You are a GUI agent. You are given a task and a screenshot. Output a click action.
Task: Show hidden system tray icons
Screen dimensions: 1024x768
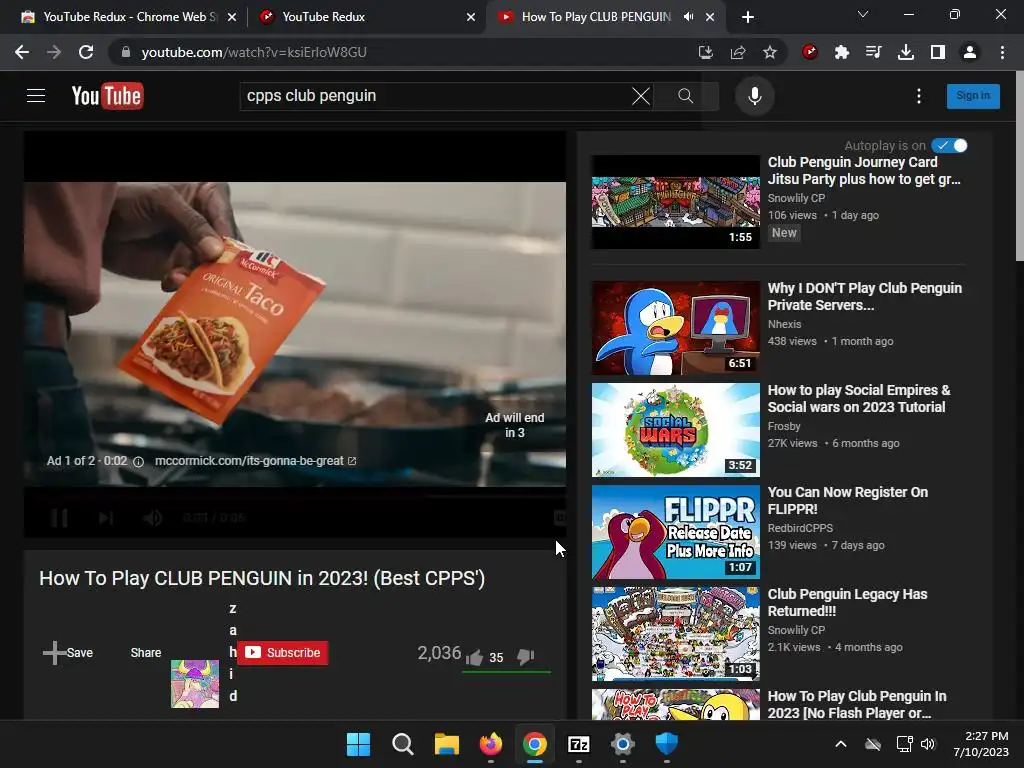click(841, 744)
